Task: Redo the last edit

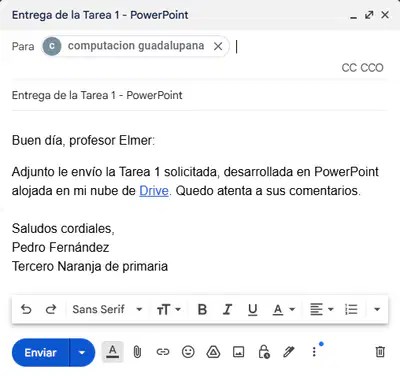Action: (x=51, y=309)
